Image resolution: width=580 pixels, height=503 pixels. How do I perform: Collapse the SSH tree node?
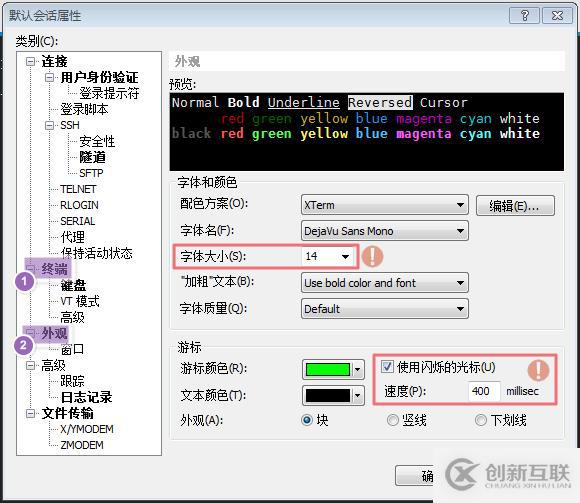click(x=49, y=125)
